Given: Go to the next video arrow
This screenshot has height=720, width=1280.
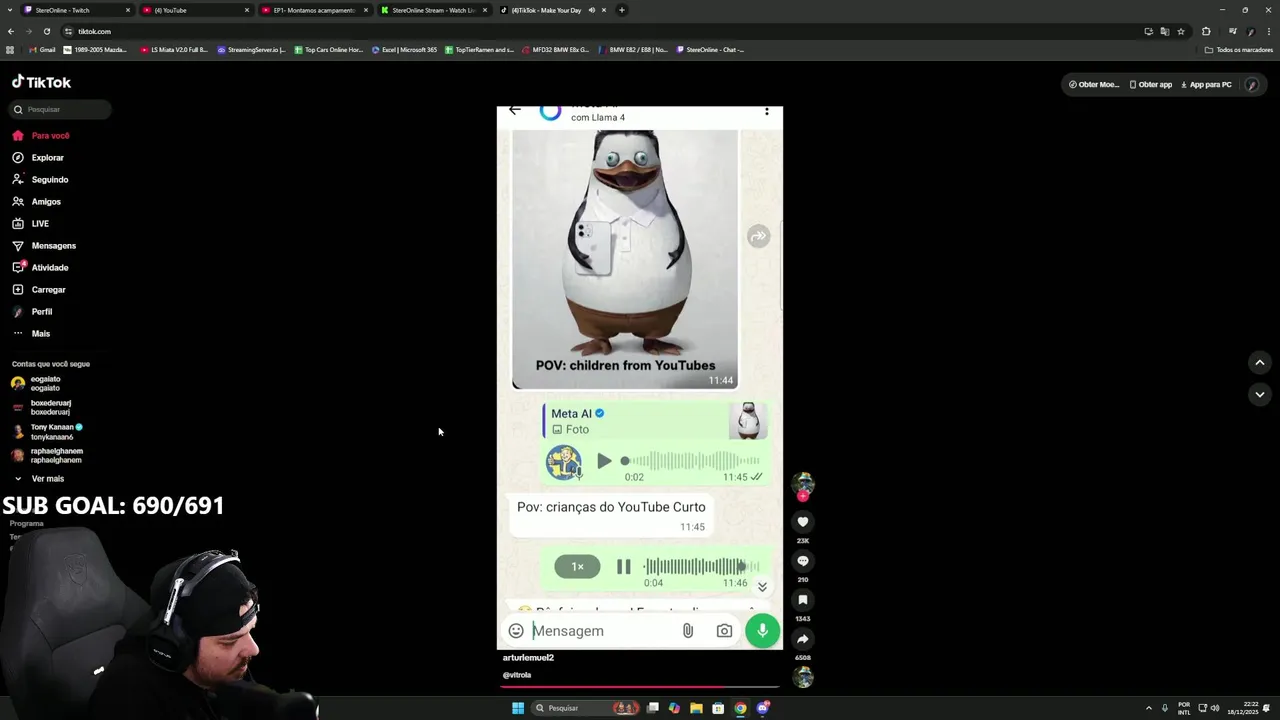Looking at the screenshot, I should (1259, 394).
